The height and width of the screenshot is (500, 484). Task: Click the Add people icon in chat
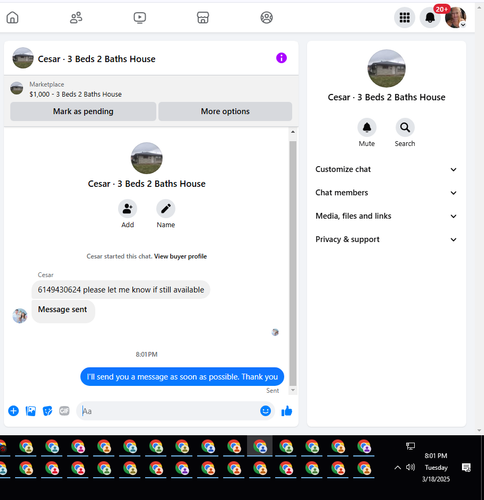[128, 209]
